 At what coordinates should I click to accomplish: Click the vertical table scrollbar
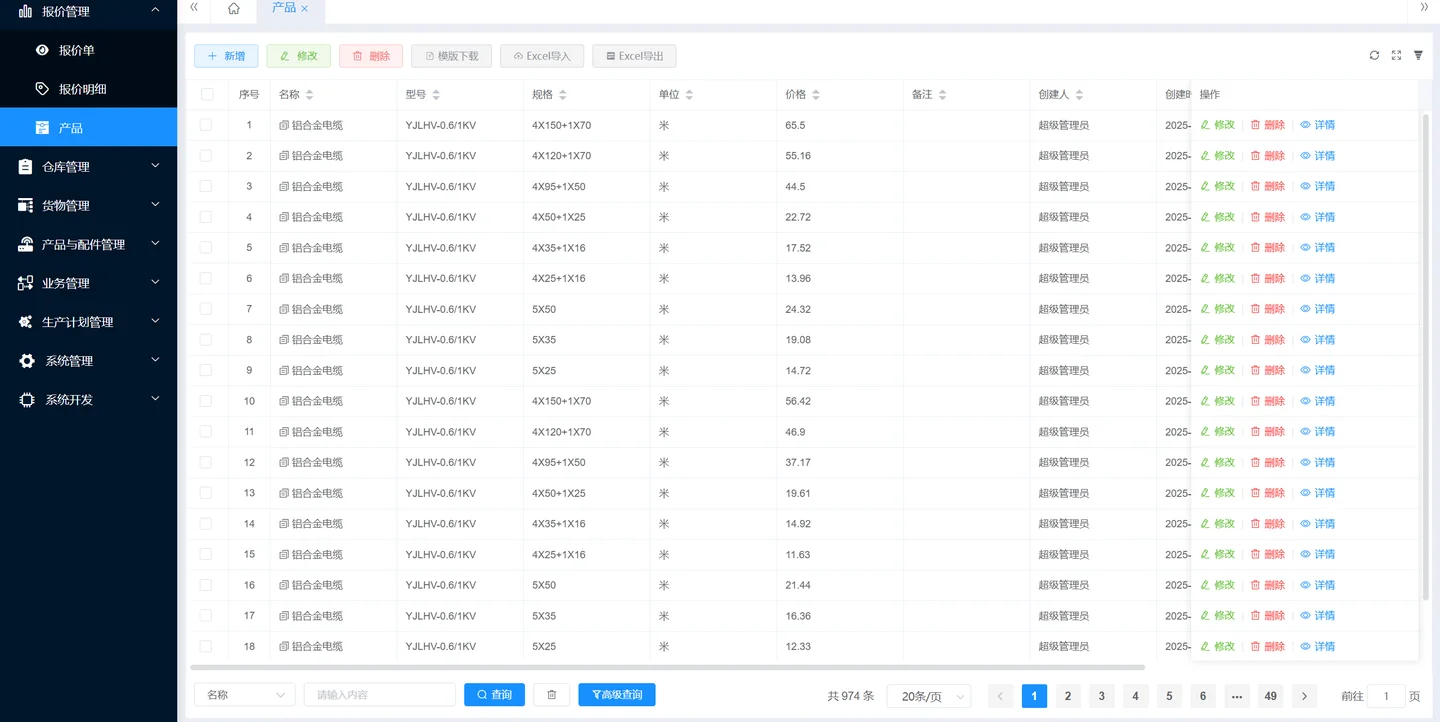pyautogui.click(x=1426, y=357)
